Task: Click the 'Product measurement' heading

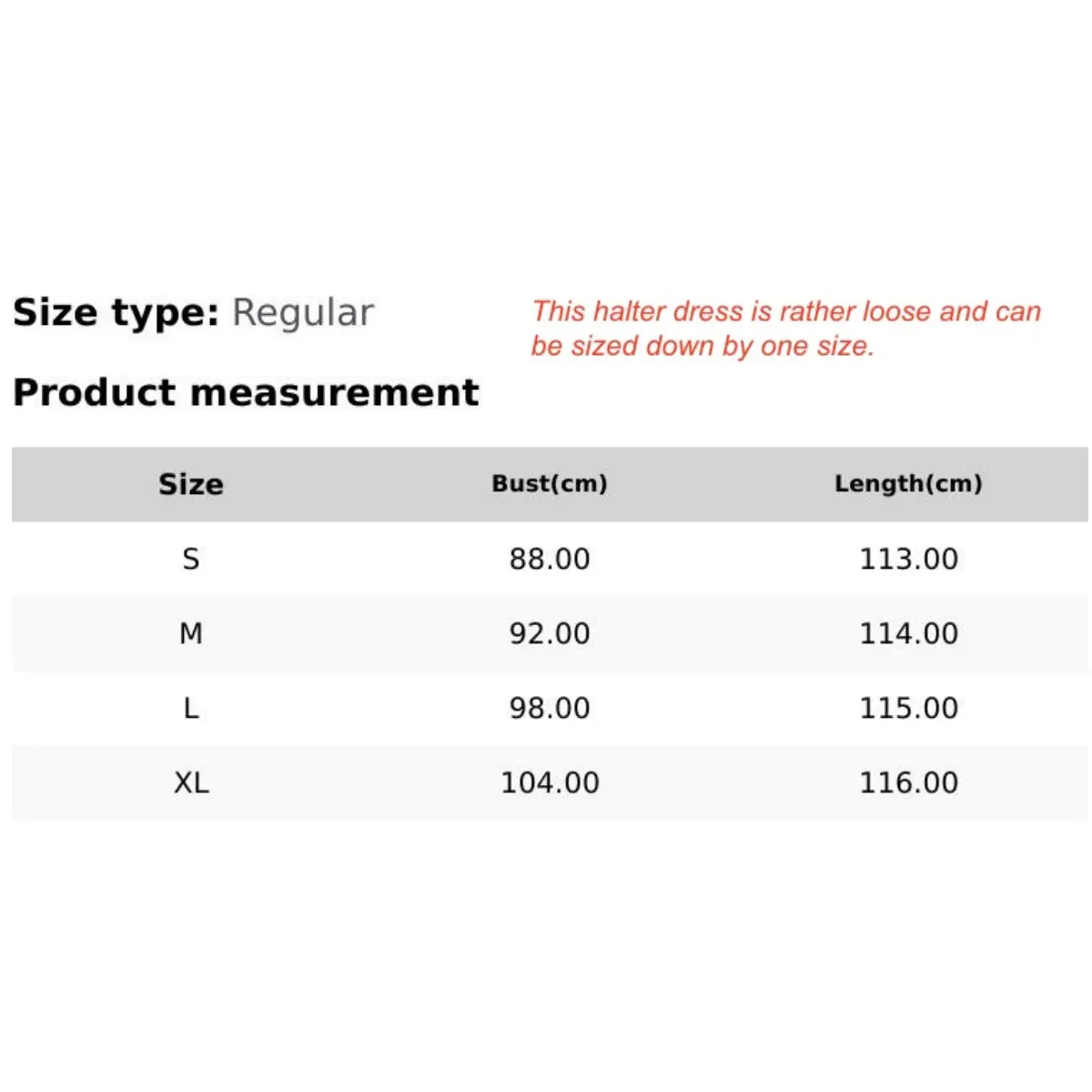Action: [246, 392]
